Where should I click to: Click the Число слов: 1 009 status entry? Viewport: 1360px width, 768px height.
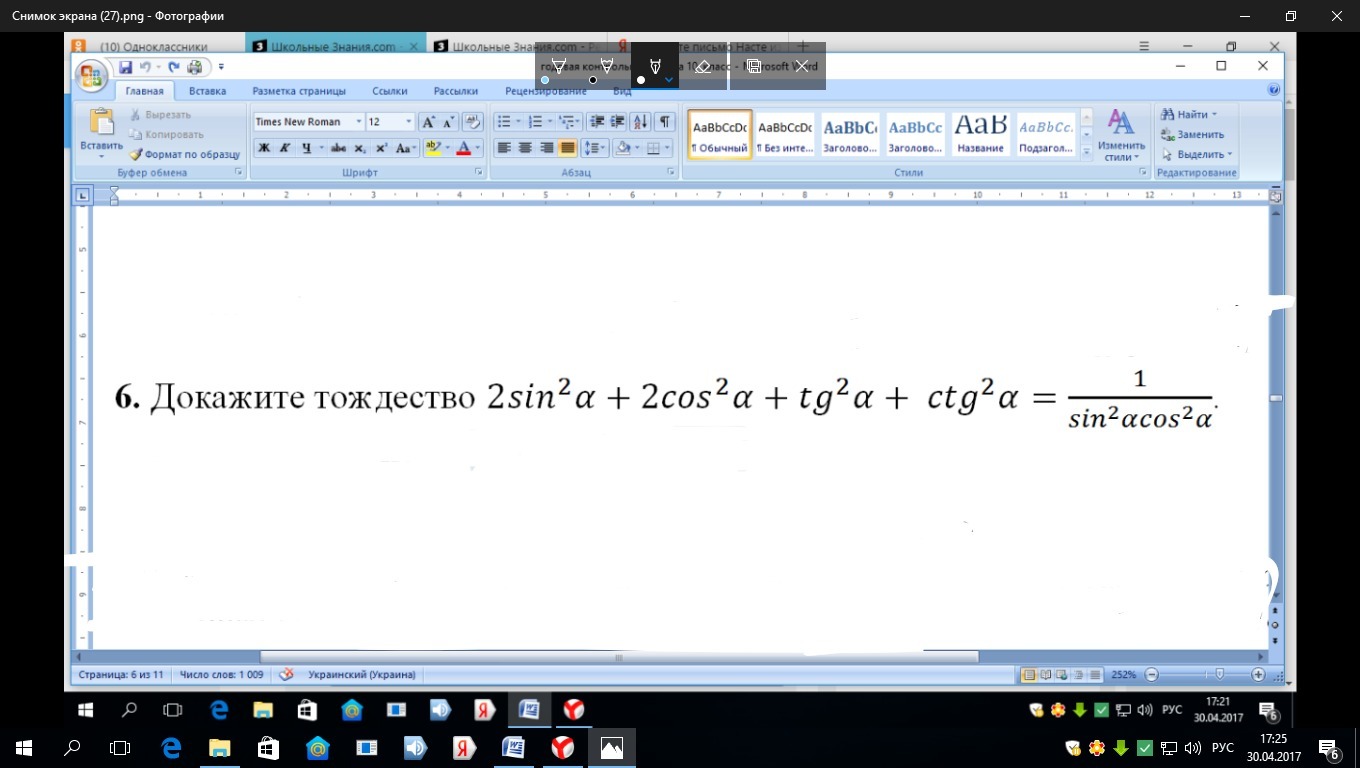coord(221,675)
